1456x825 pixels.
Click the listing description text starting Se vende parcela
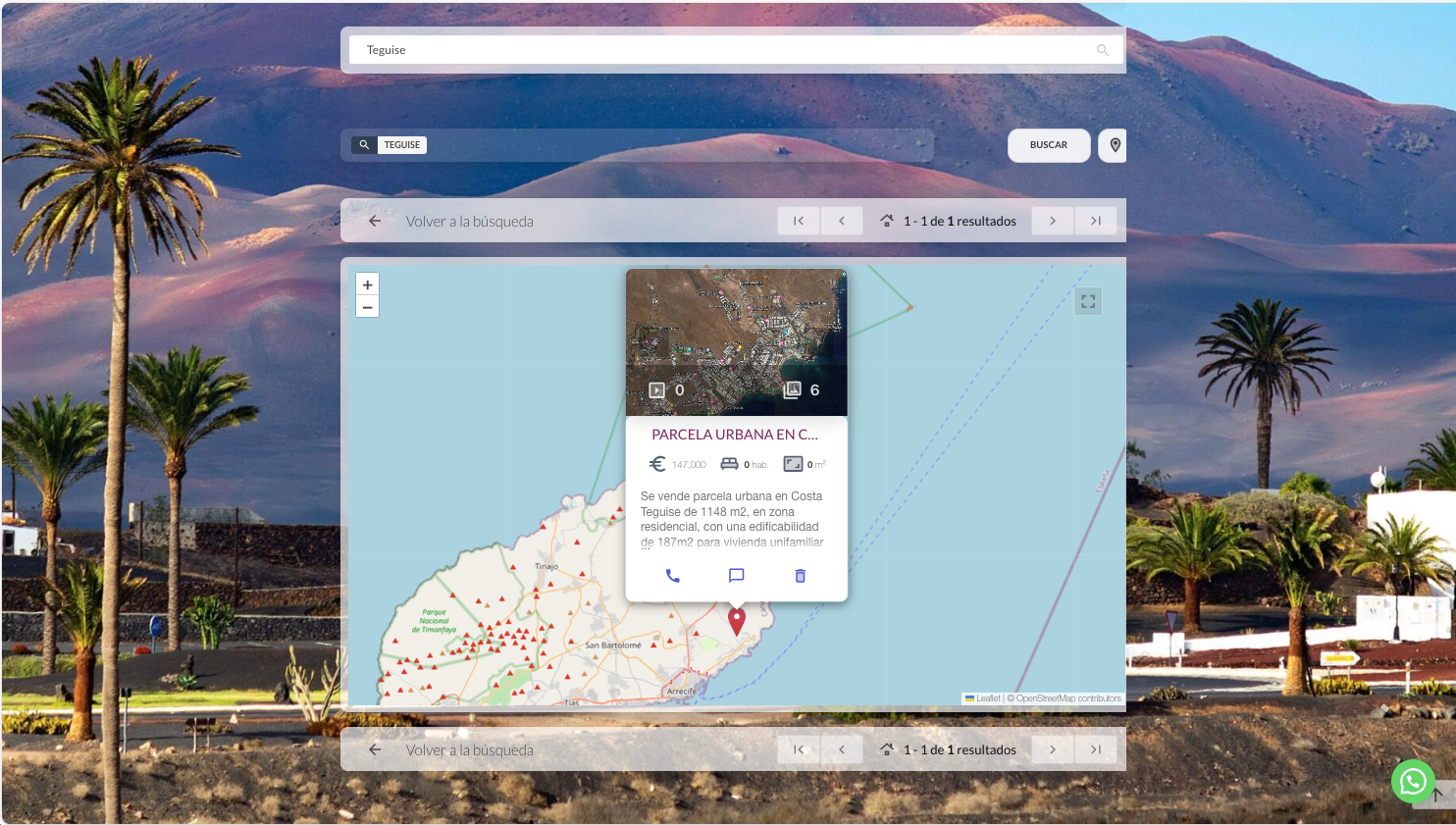(x=732, y=520)
